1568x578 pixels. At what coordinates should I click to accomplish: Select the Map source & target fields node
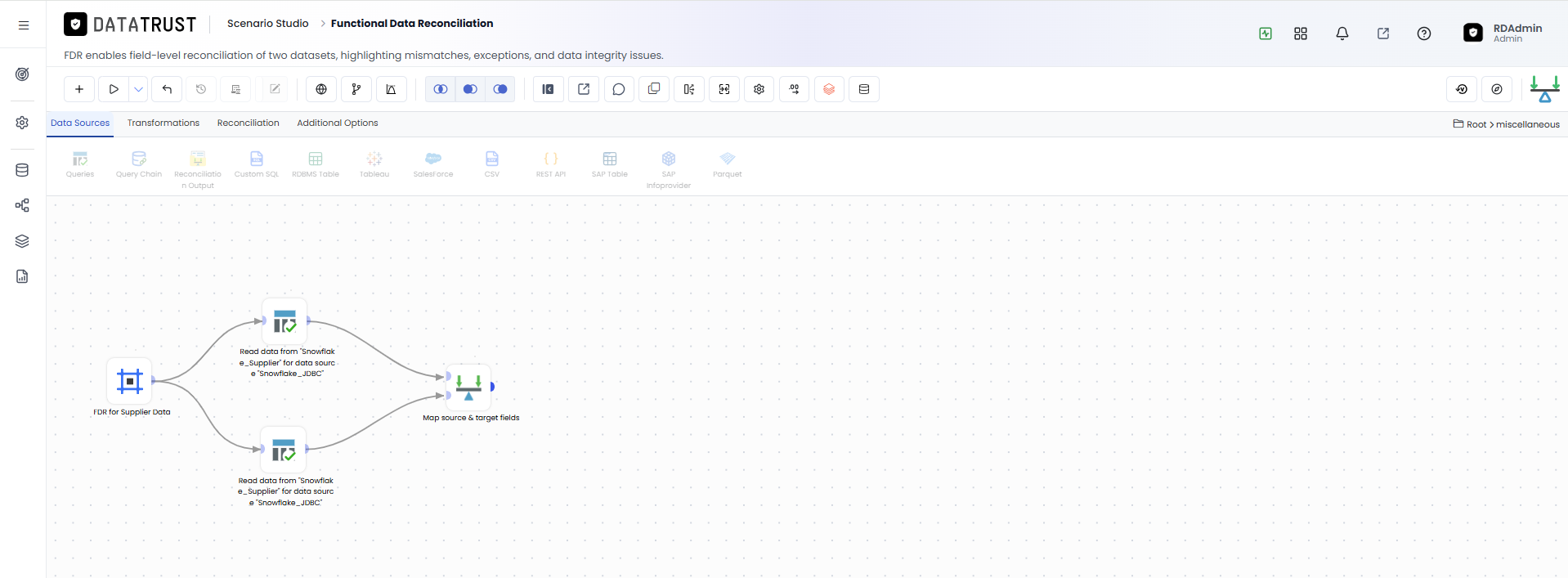point(468,388)
